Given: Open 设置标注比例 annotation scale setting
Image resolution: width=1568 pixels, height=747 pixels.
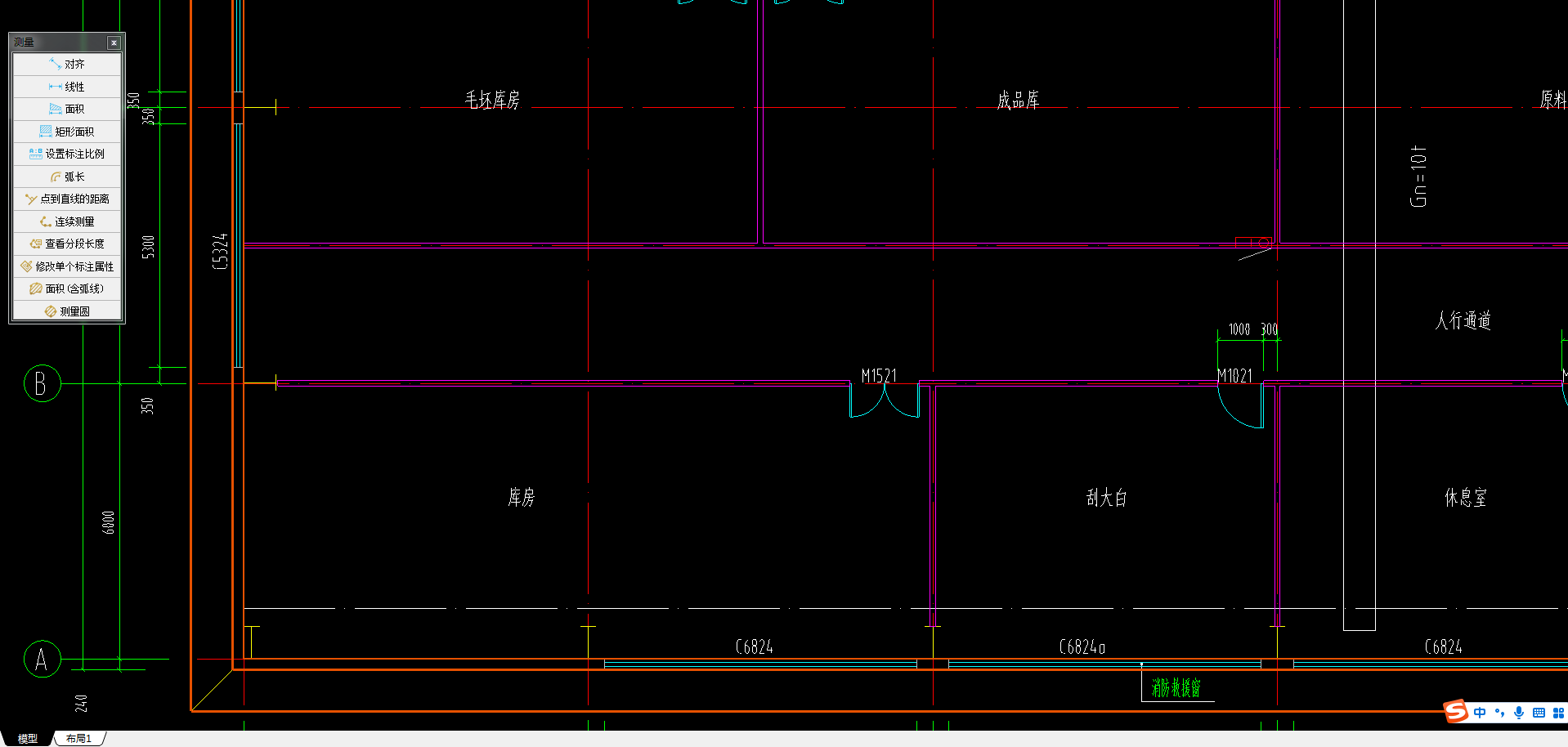Looking at the screenshot, I should point(67,154).
